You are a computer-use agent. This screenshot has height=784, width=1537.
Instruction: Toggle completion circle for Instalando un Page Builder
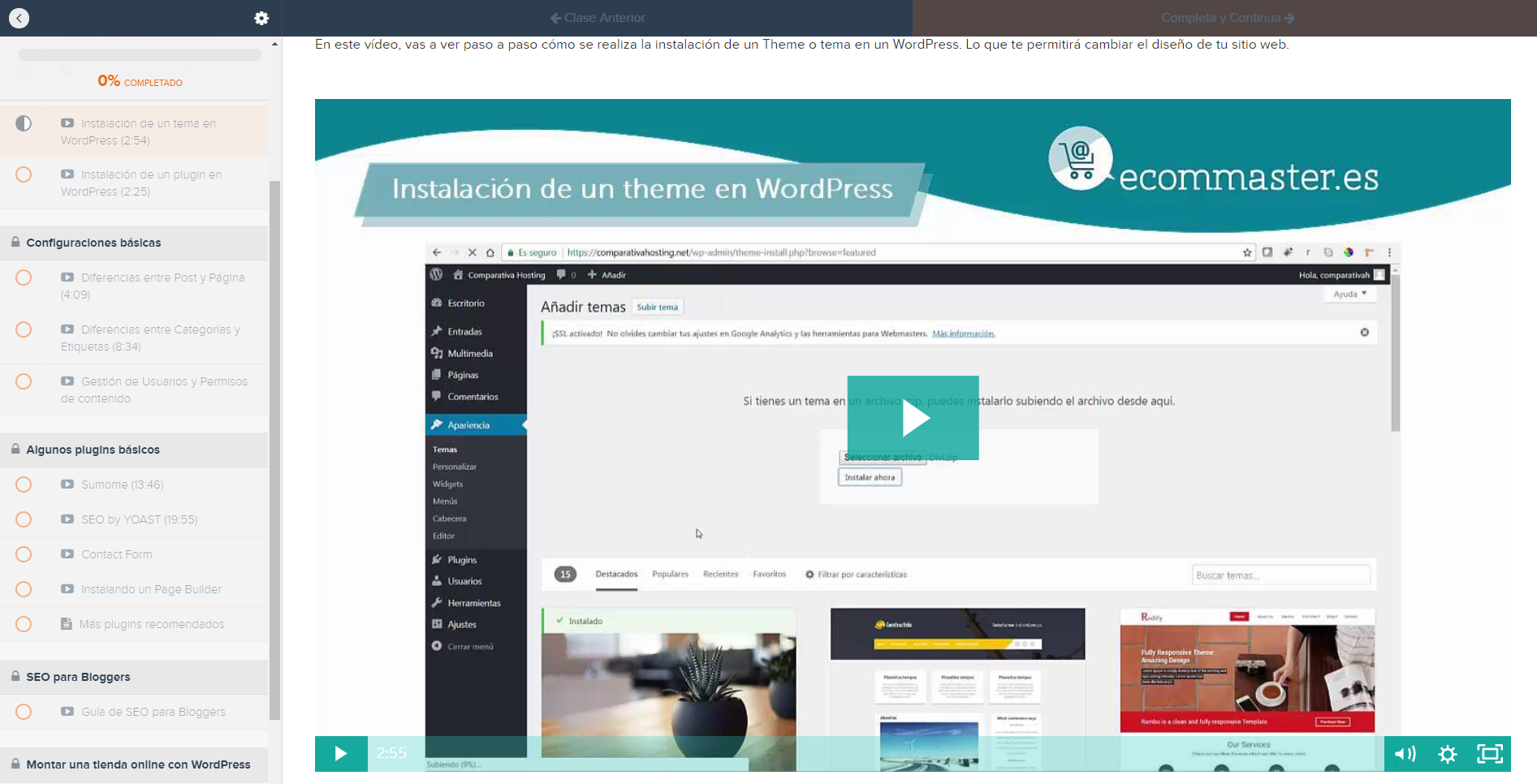[24, 589]
